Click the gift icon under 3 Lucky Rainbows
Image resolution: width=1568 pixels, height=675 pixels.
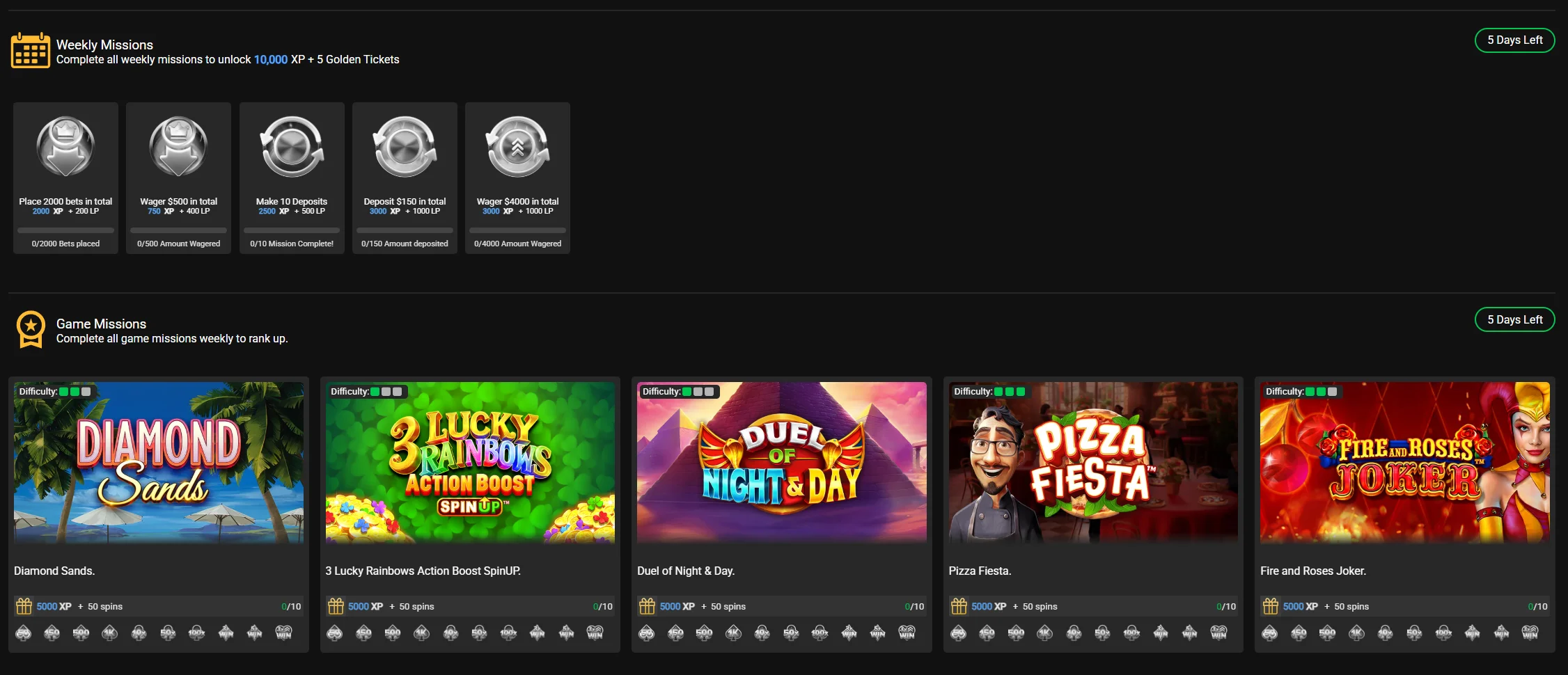[336, 606]
